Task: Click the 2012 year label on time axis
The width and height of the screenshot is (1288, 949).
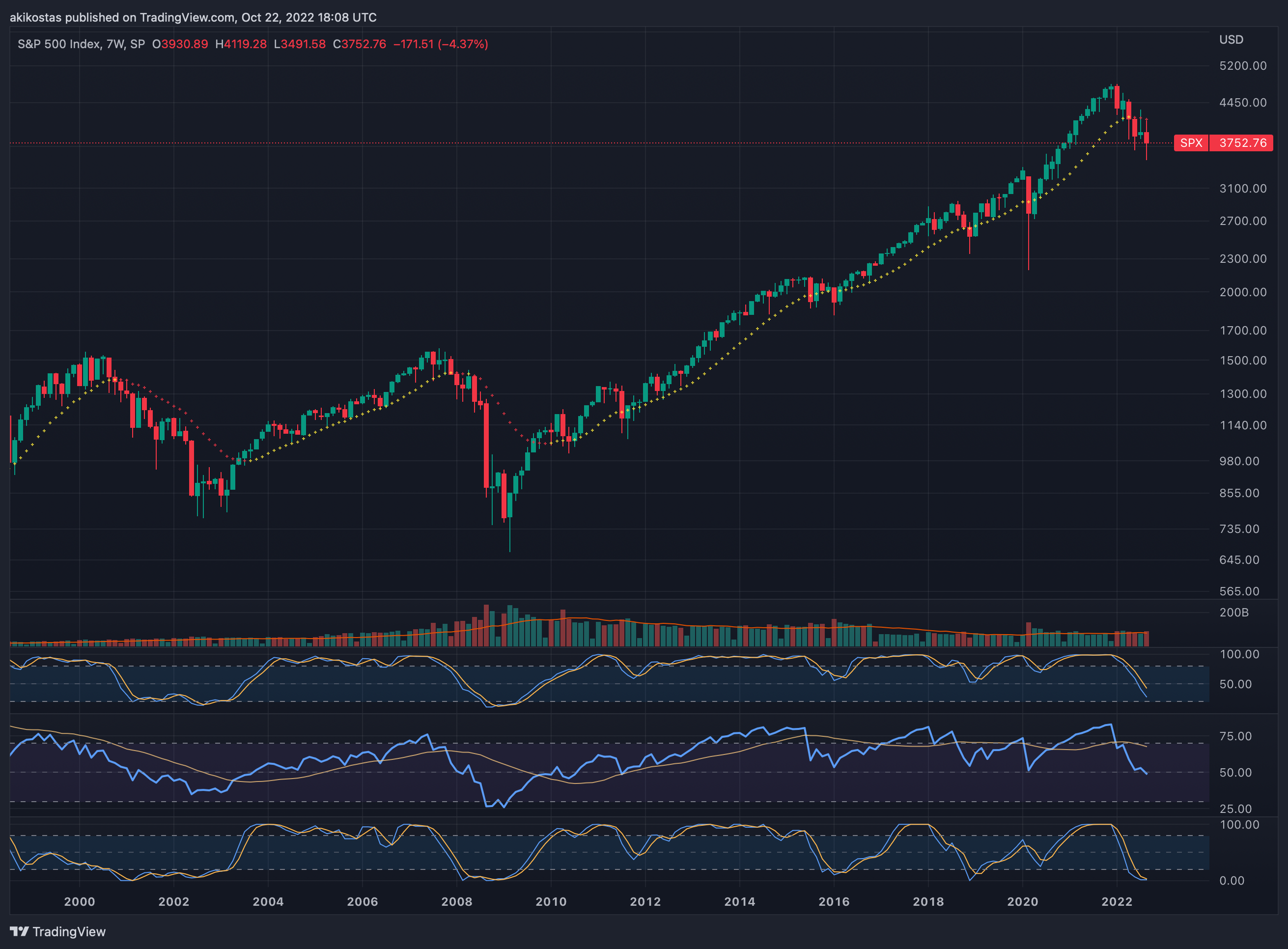Action: (x=645, y=901)
